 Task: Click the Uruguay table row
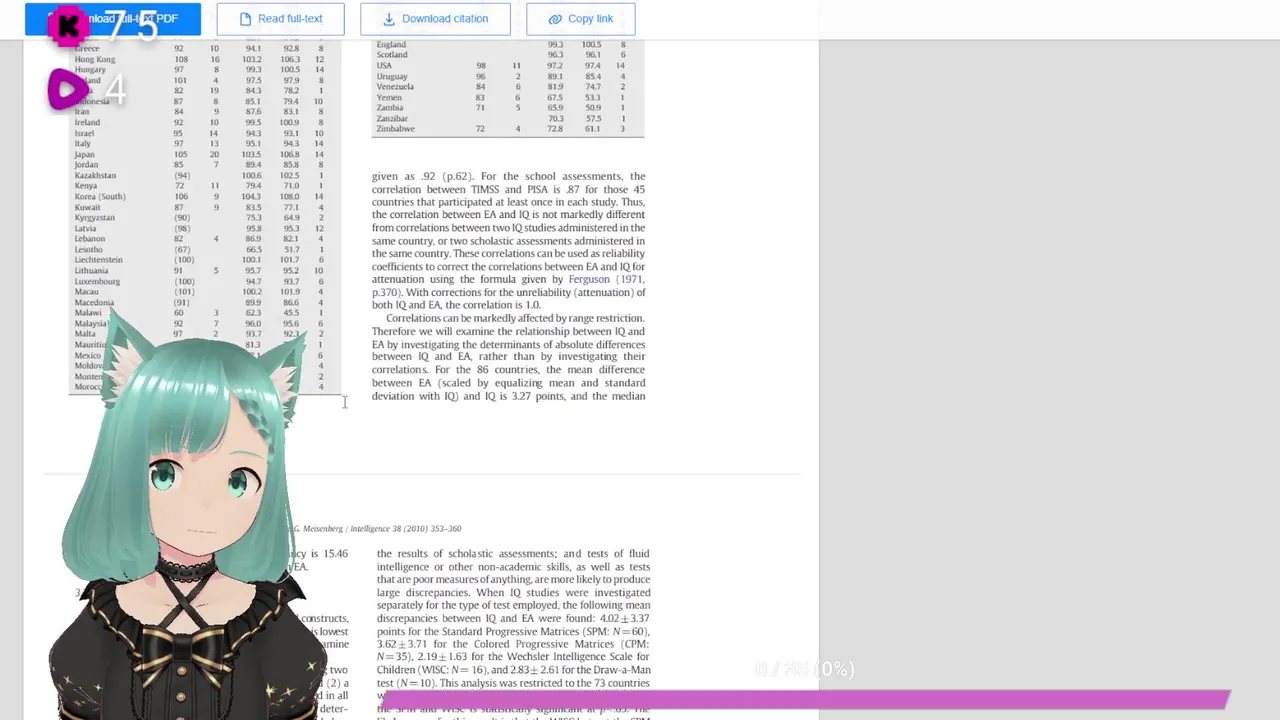(x=501, y=76)
